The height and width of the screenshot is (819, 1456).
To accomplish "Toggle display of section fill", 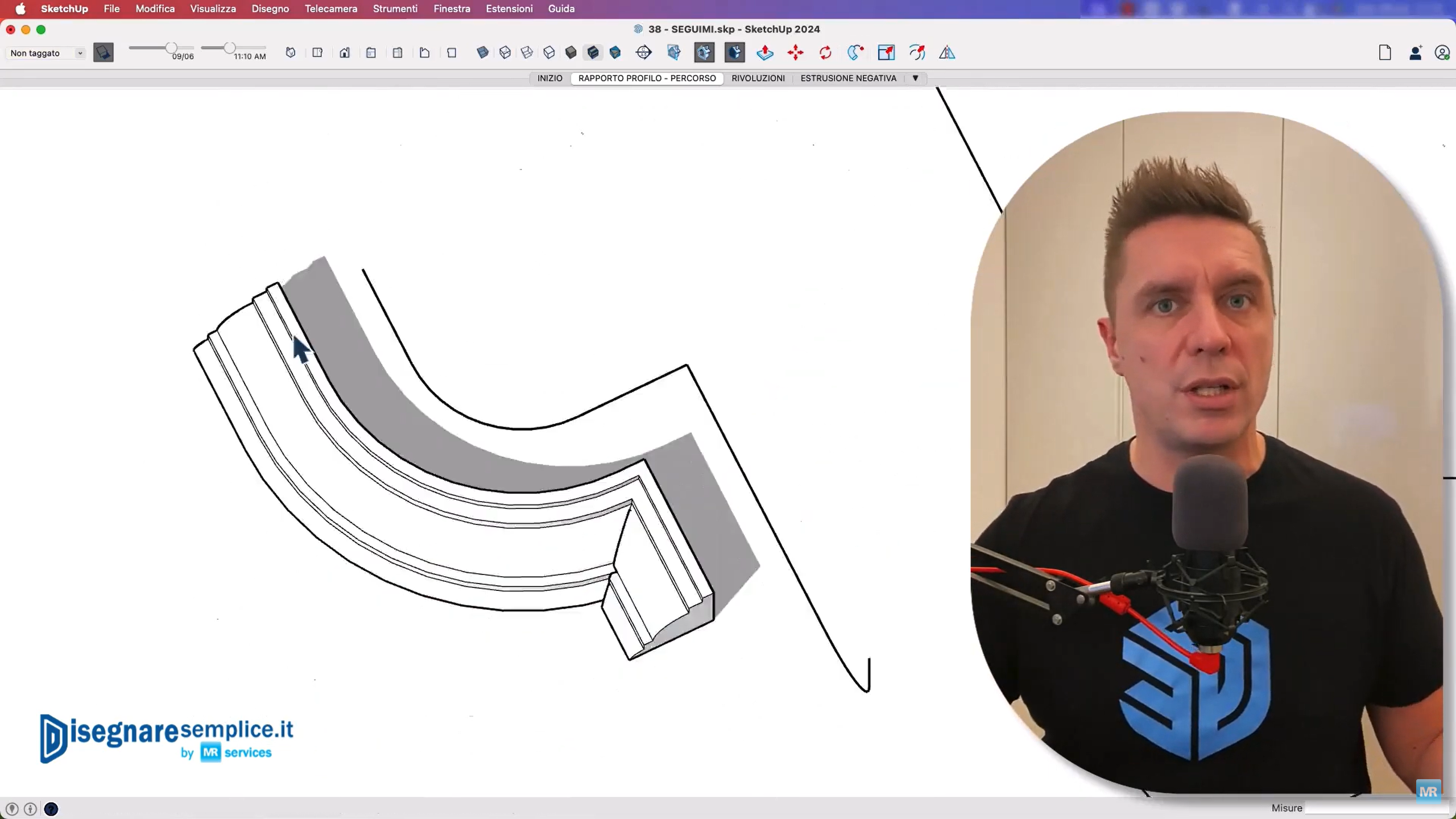I will pos(735,53).
